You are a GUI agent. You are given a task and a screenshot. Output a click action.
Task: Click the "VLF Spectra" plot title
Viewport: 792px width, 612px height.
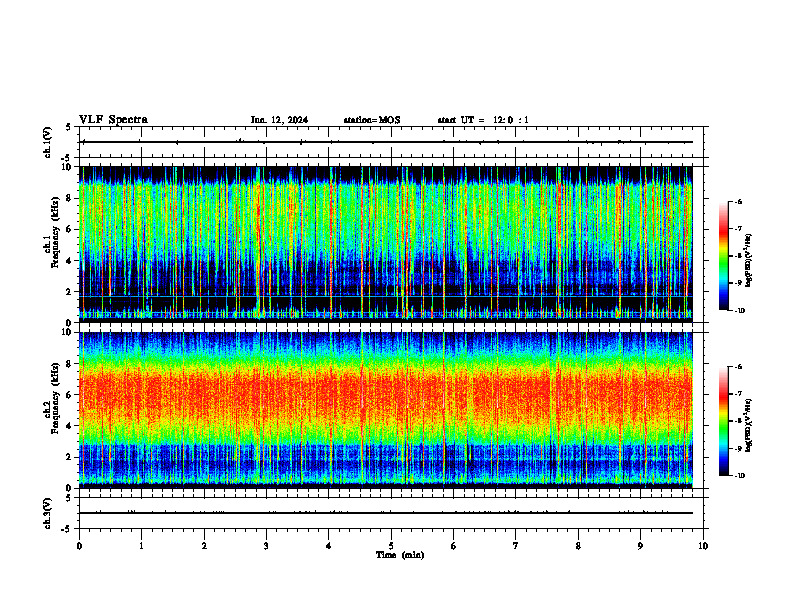click(x=113, y=120)
